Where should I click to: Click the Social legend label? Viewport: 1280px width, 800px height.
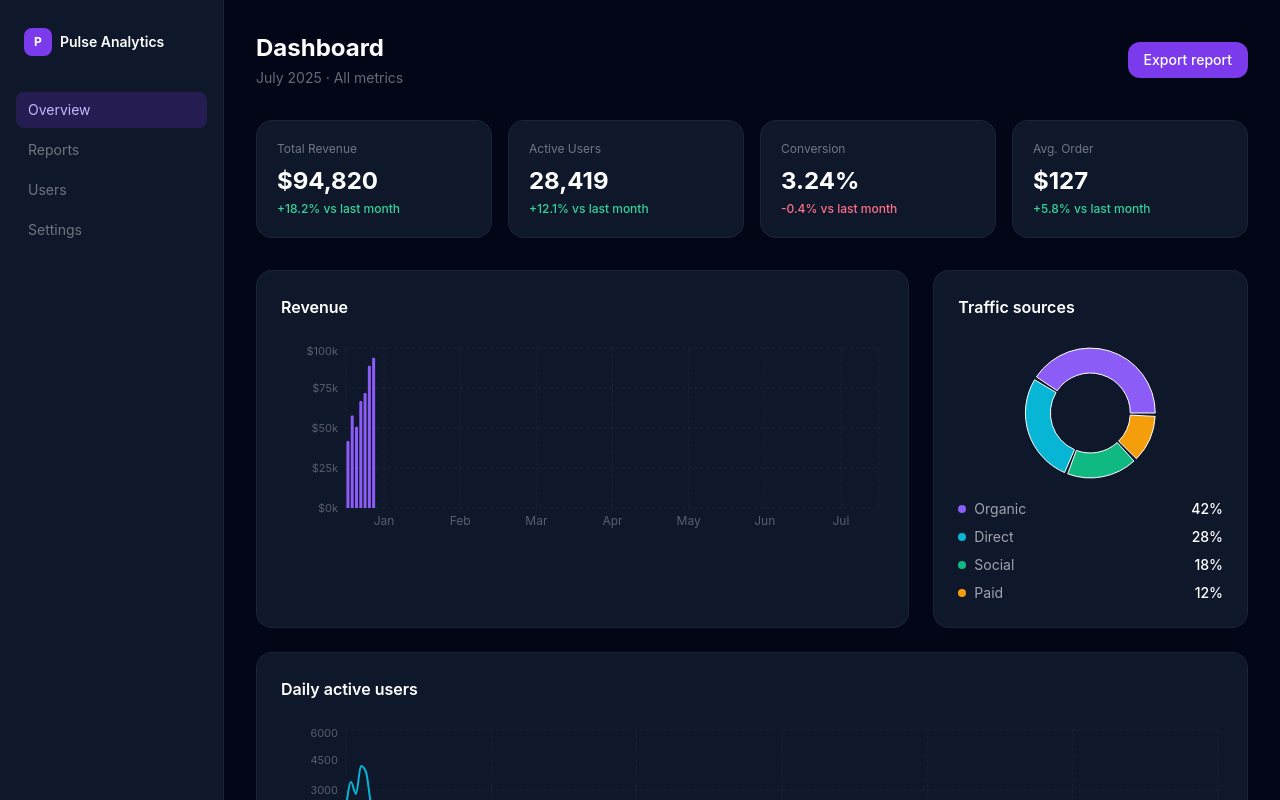click(994, 565)
